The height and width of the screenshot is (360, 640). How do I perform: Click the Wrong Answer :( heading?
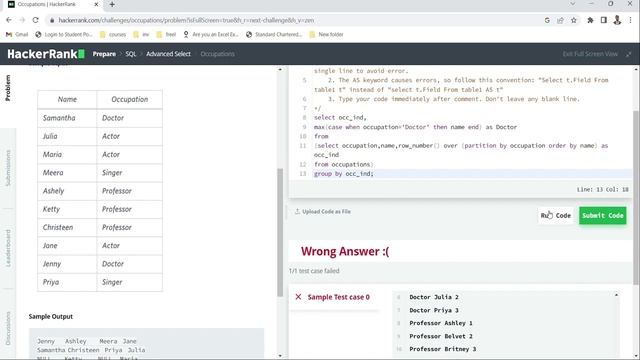pyautogui.click(x=345, y=251)
